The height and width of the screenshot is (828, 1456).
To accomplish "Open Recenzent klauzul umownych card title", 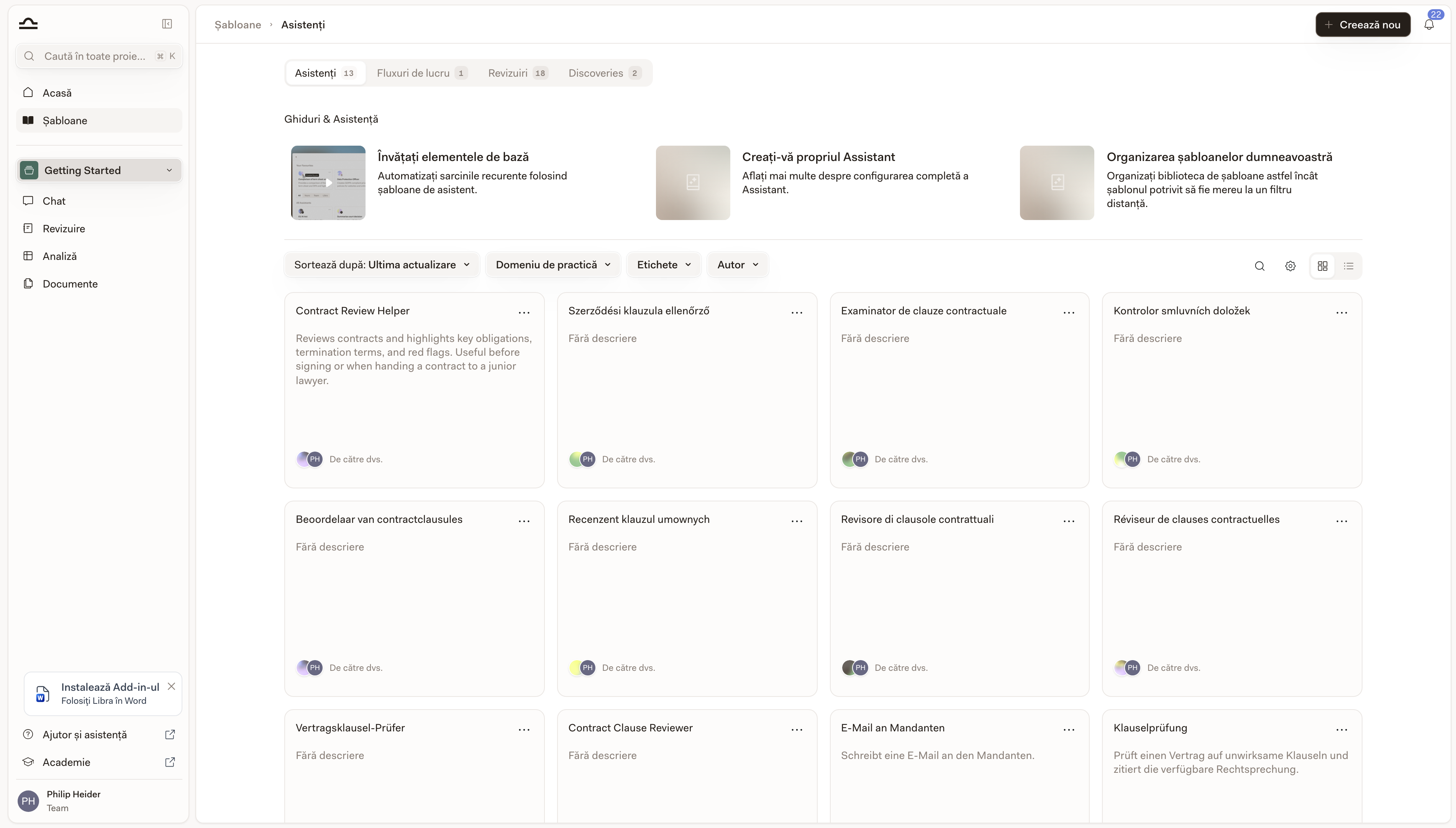I will 639,520.
